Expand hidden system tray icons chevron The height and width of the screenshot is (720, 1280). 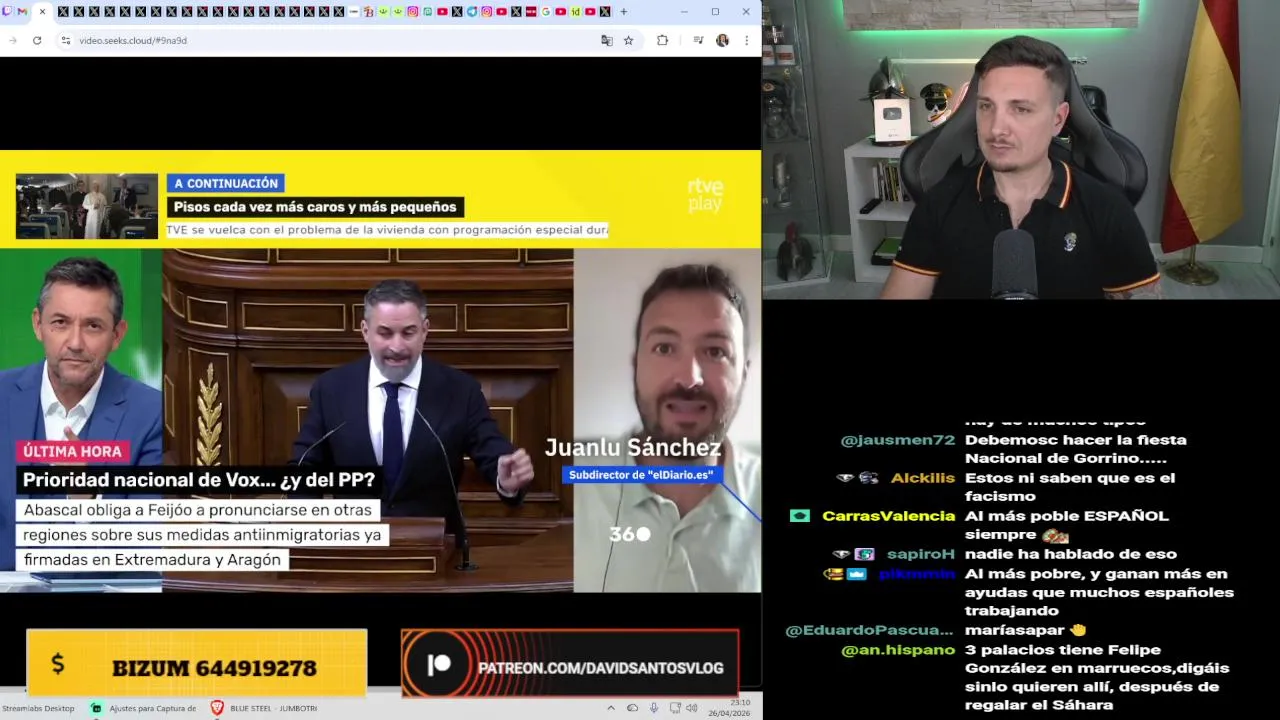[611, 708]
